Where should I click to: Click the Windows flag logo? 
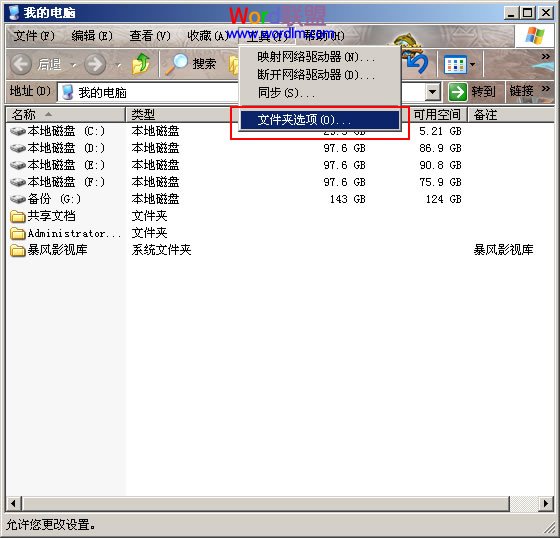pyautogui.click(x=535, y=36)
